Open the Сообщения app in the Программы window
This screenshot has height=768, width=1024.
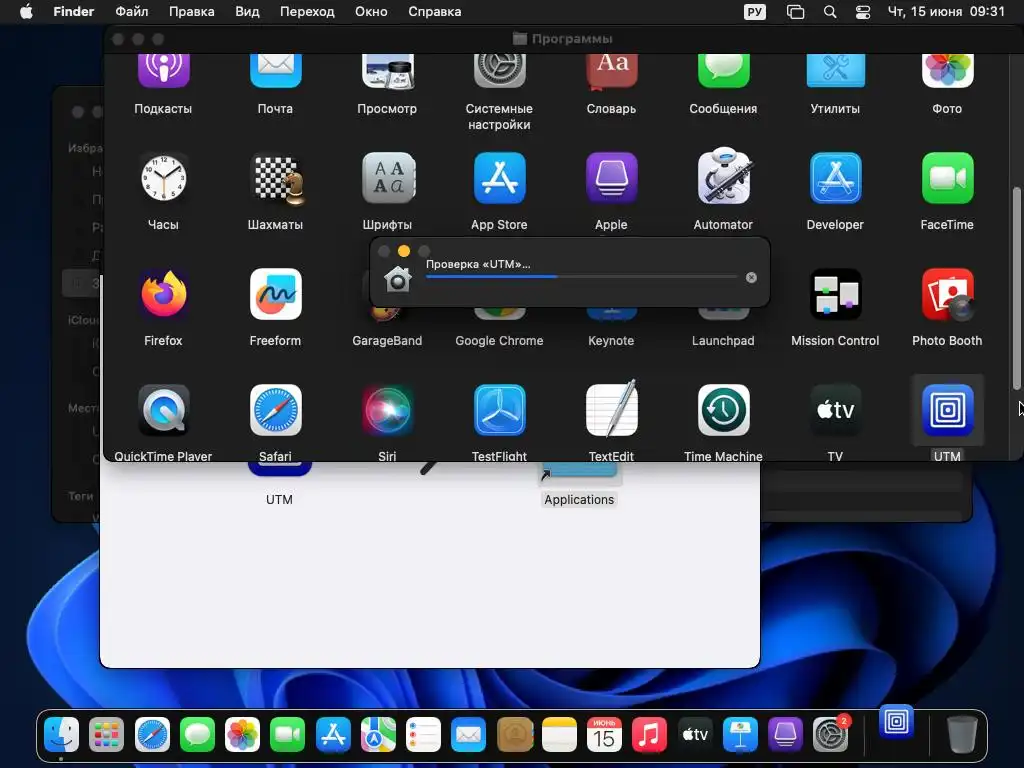tap(723, 71)
